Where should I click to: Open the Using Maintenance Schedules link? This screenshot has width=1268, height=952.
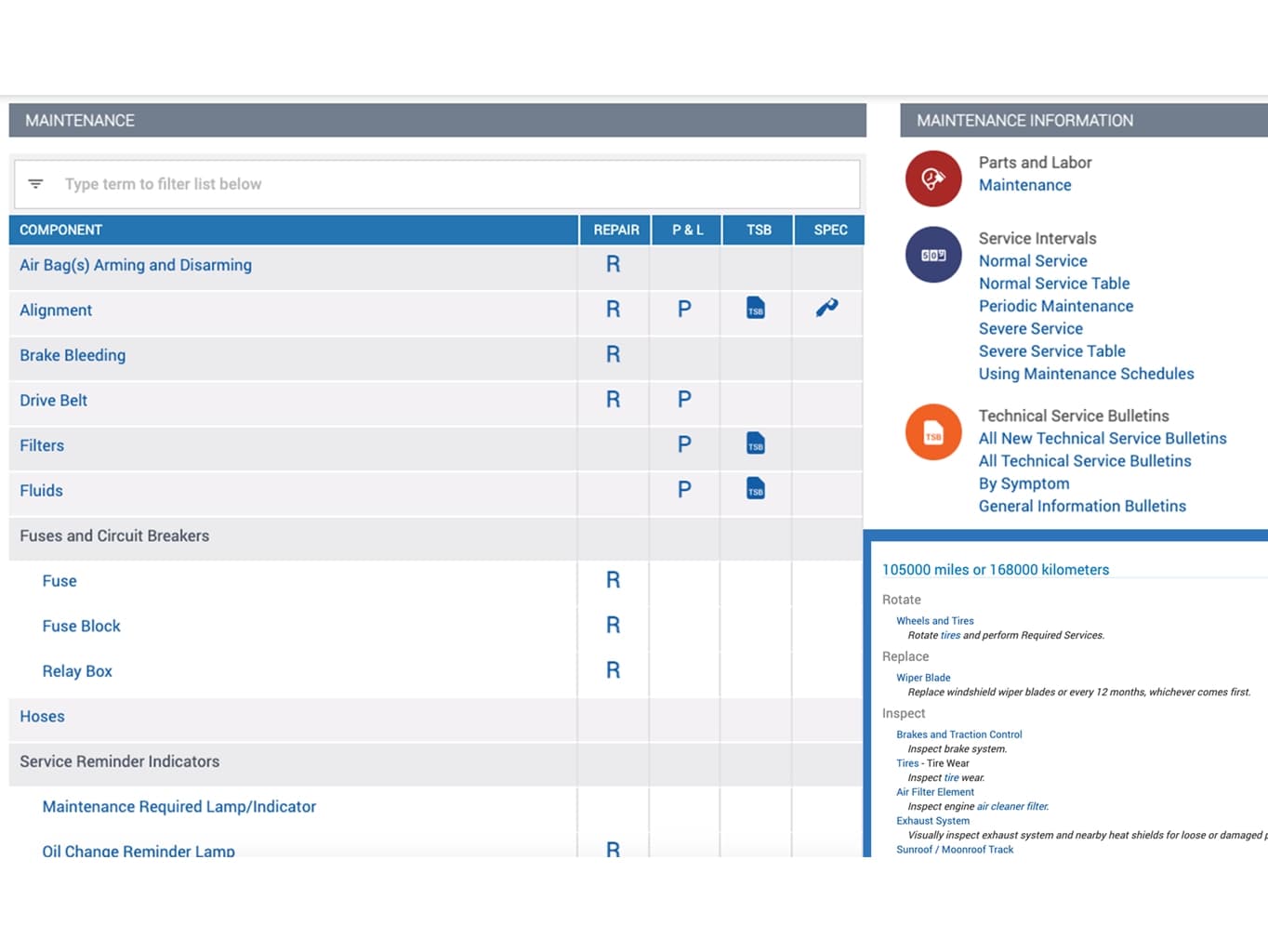click(1086, 374)
